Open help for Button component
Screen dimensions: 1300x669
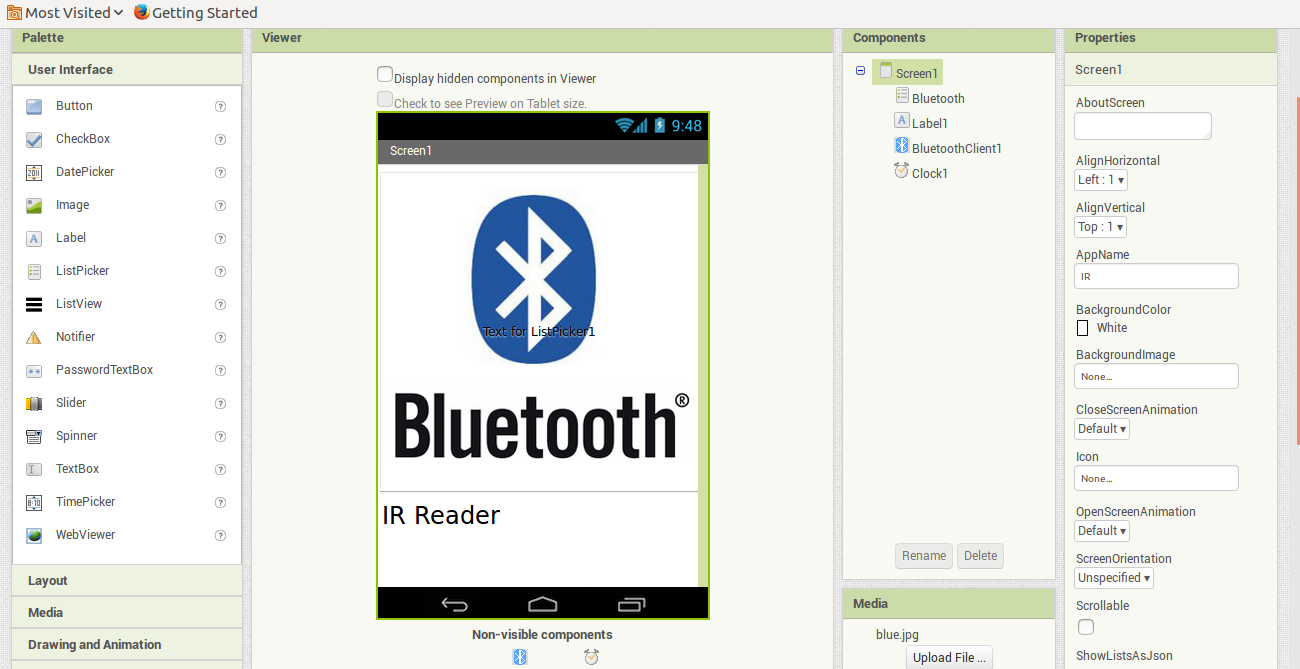220,106
